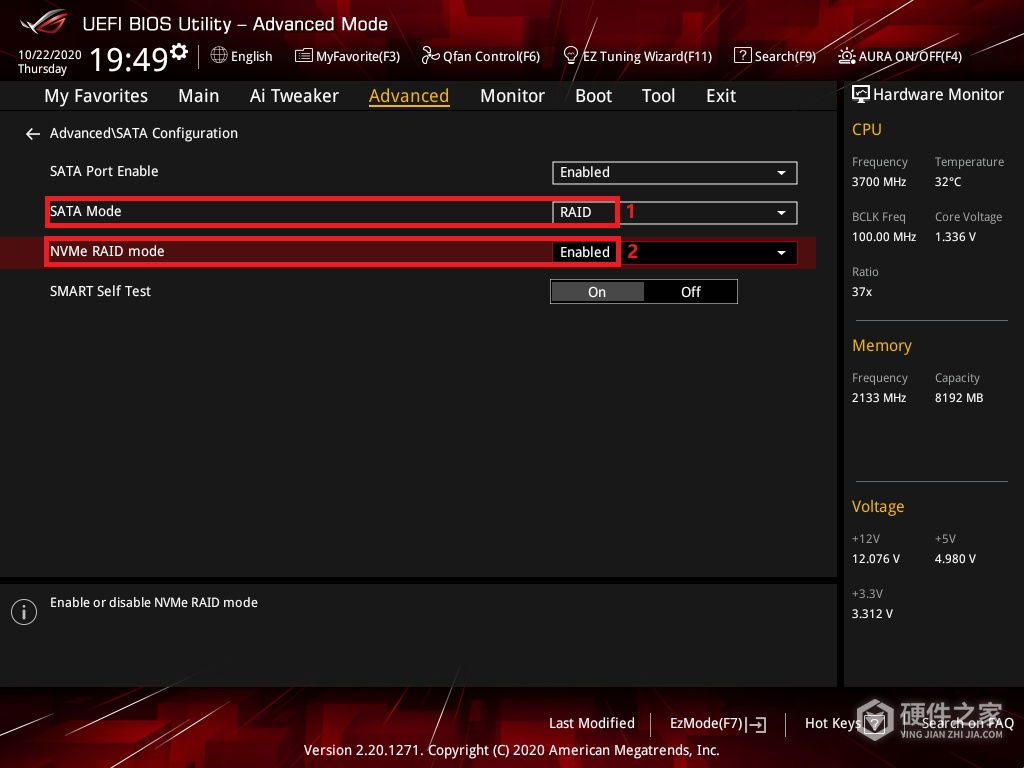Click the CPU temperature value 32°C
The image size is (1024, 768).
point(948,182)
